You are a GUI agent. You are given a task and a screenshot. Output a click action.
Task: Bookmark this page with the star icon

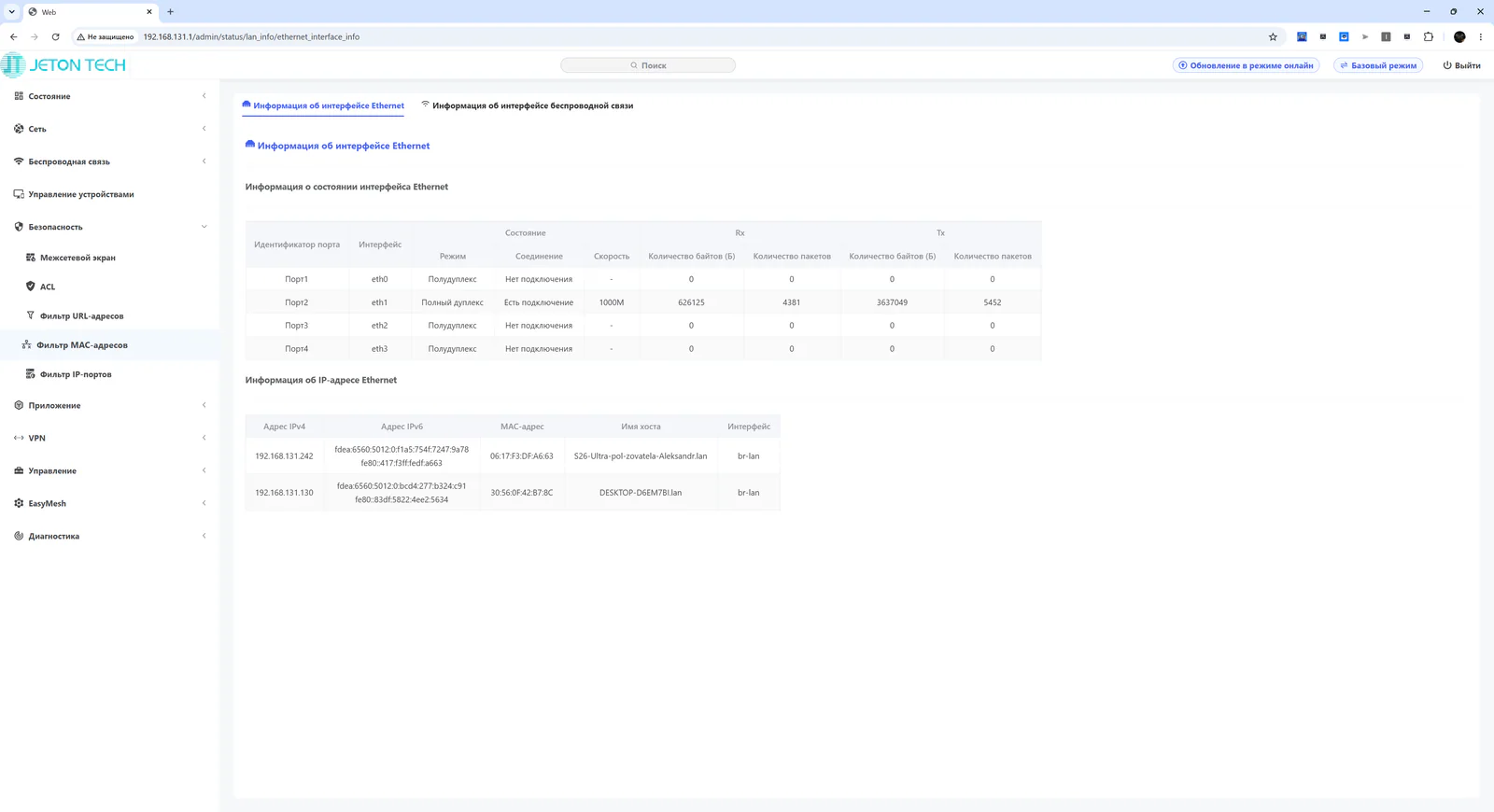(x=1273, y=37)
